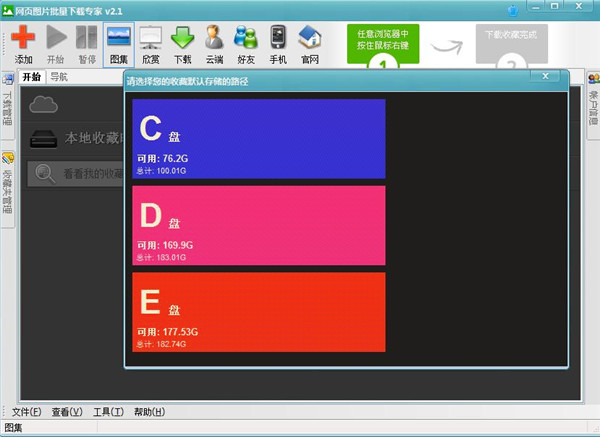Image resolution: width=600 pixels, height=437 pixels.
Task: Click the magnifier icon beside 看看我的收藏
Action: pyautogui.click(x=45, y=174)
